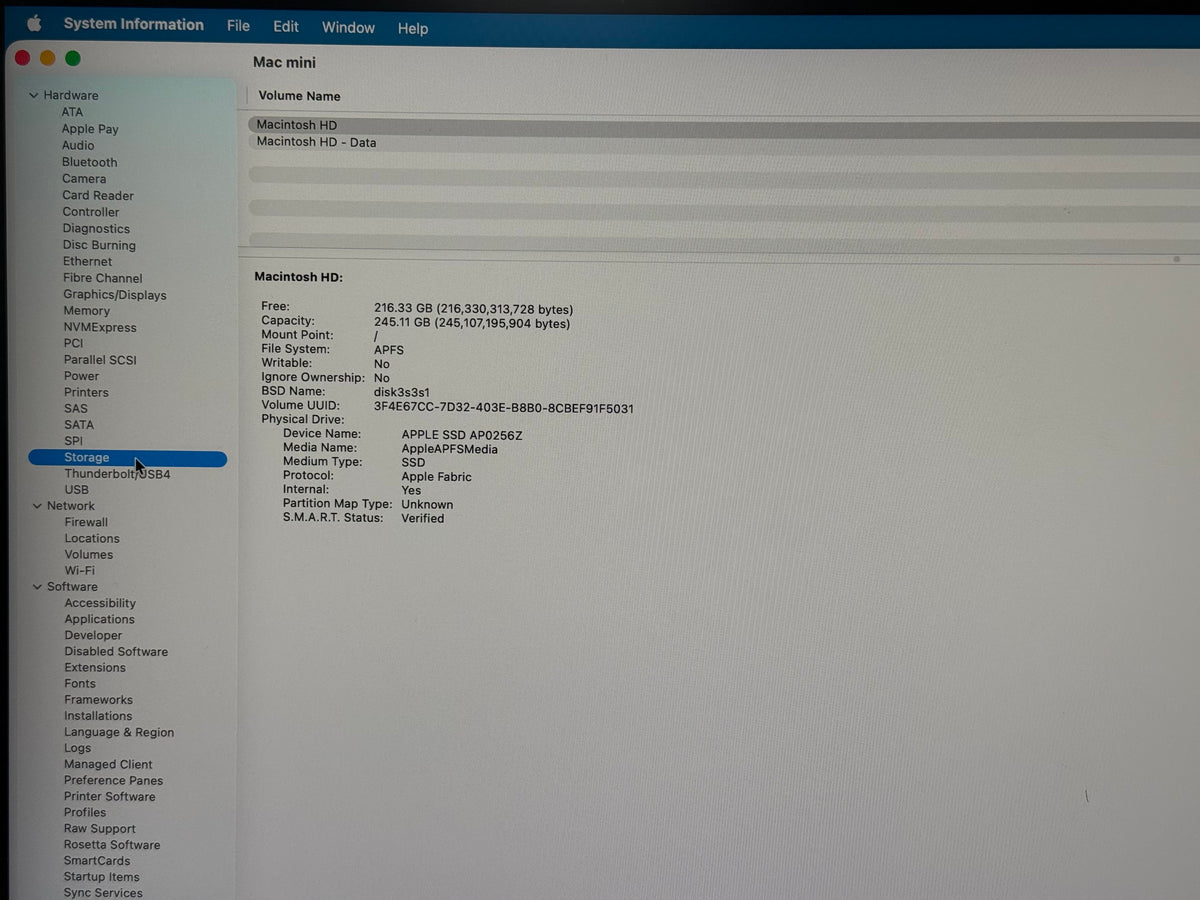
Task: Select ATA in the sidebar
Action: tap(72, 112)
